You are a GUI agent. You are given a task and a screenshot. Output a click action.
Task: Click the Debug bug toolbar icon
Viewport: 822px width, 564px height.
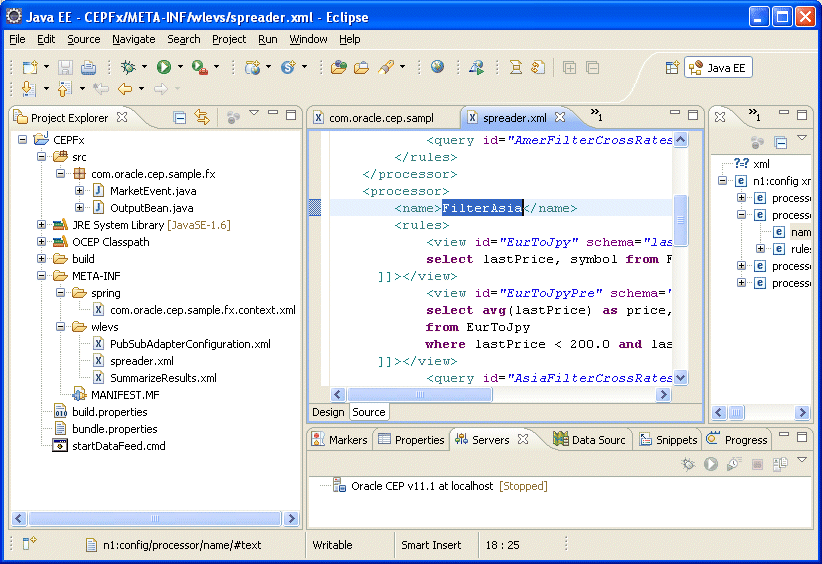point(128,67)
